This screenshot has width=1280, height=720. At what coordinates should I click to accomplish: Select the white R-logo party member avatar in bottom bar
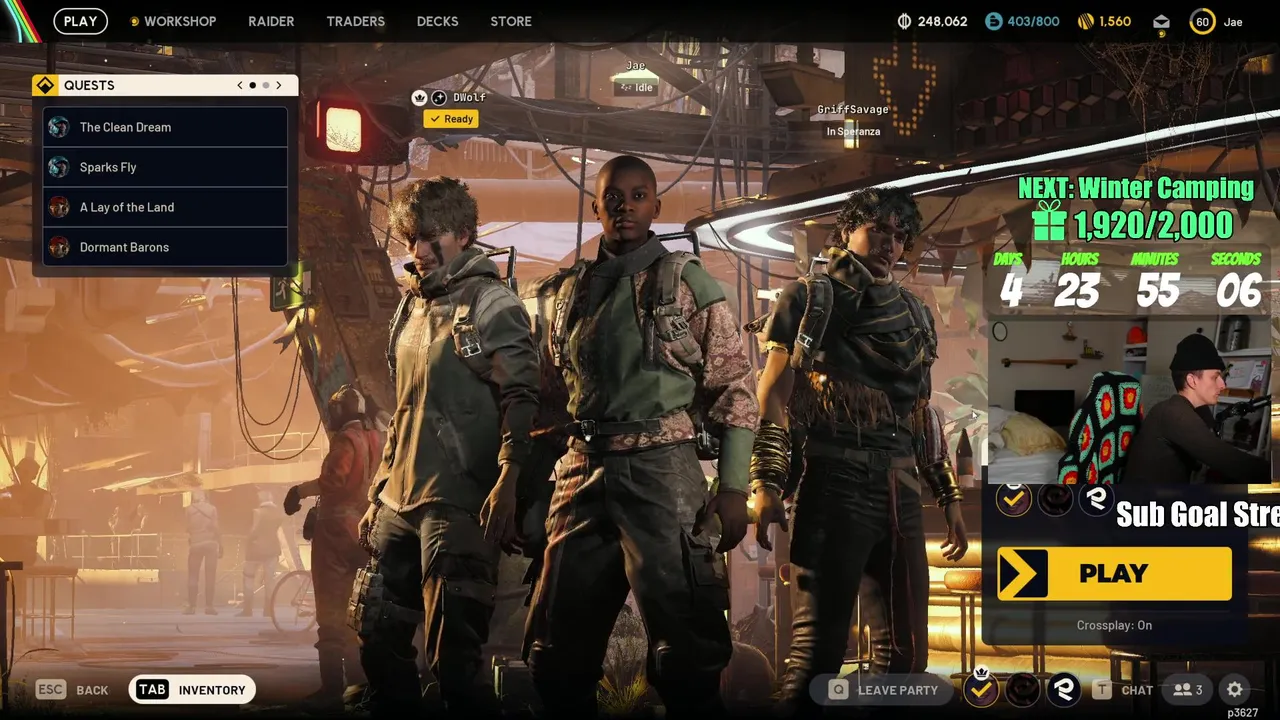1064,688
